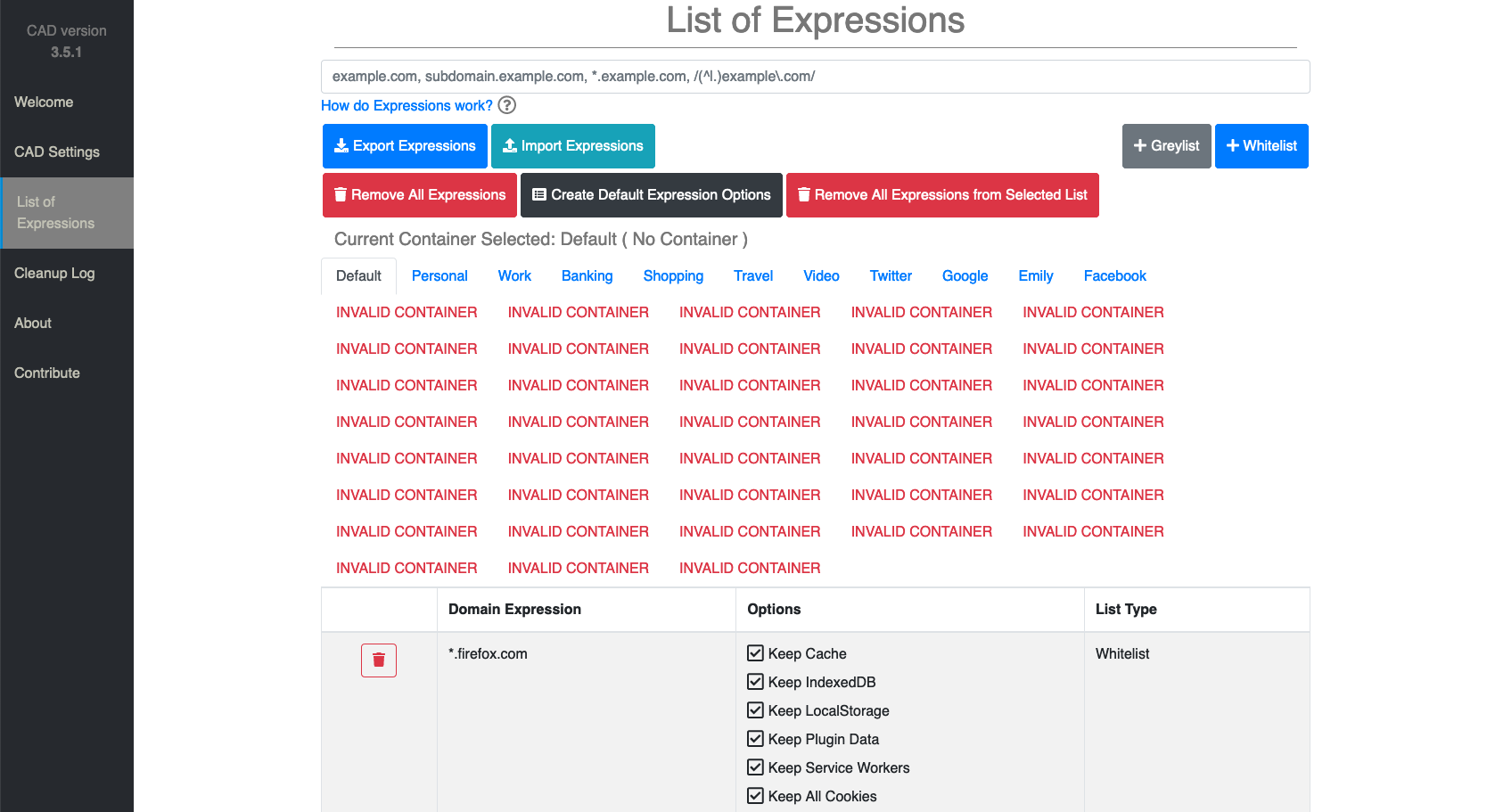1495x812 pixels.
Task: Click Create Default Expression Options
Action: point(652,195)
